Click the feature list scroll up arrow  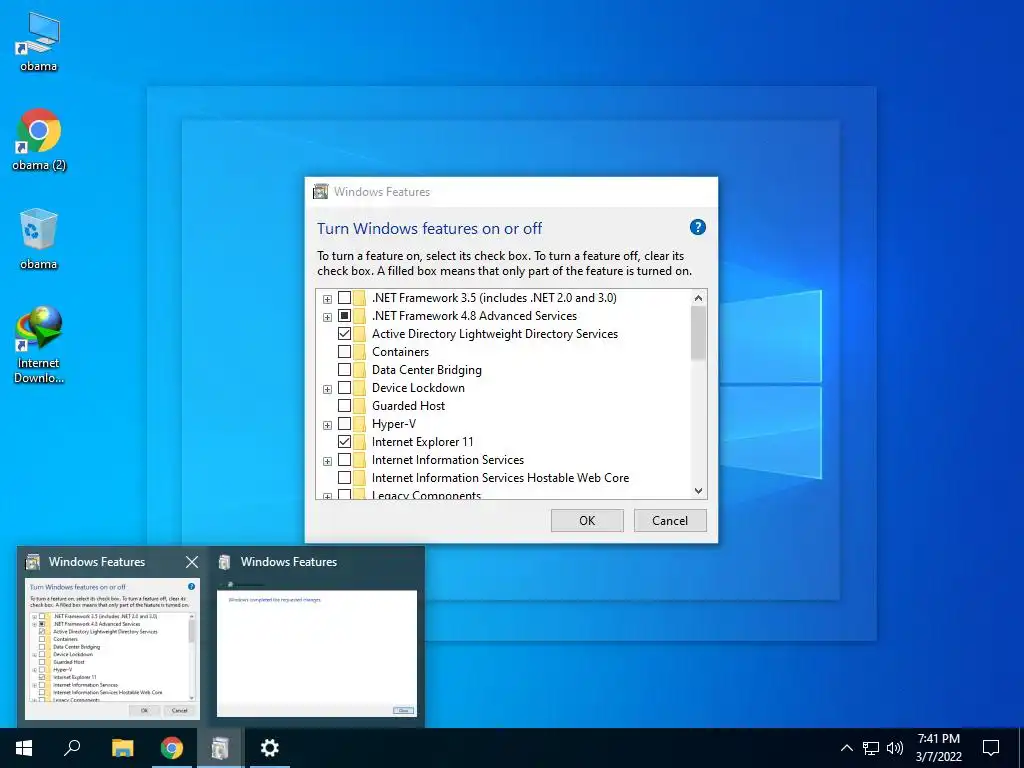tap(698, 298)
